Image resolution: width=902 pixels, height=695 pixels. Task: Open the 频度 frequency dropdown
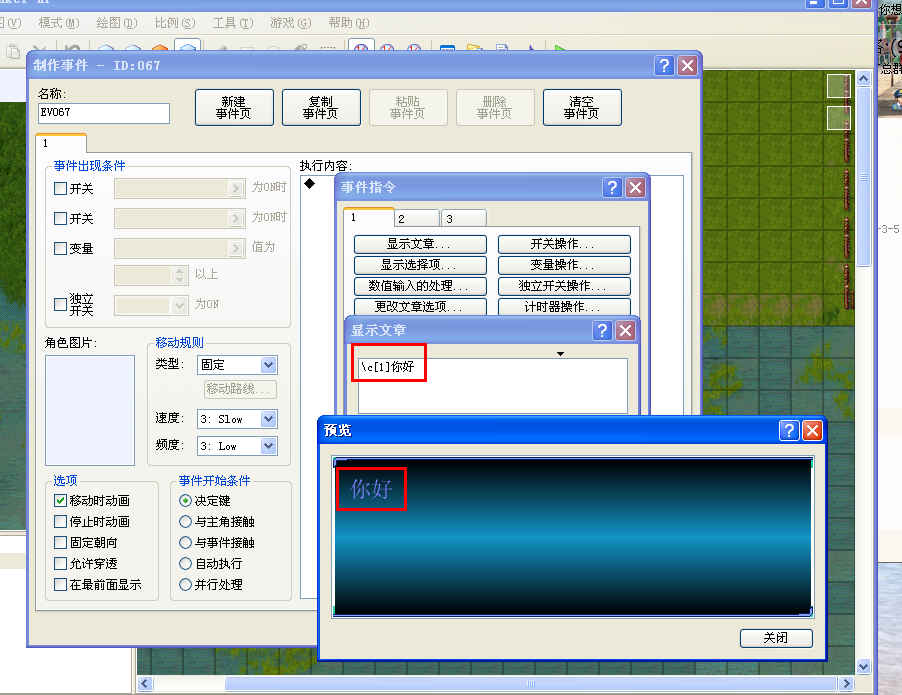pyautogui.click(x=268, y=446)
